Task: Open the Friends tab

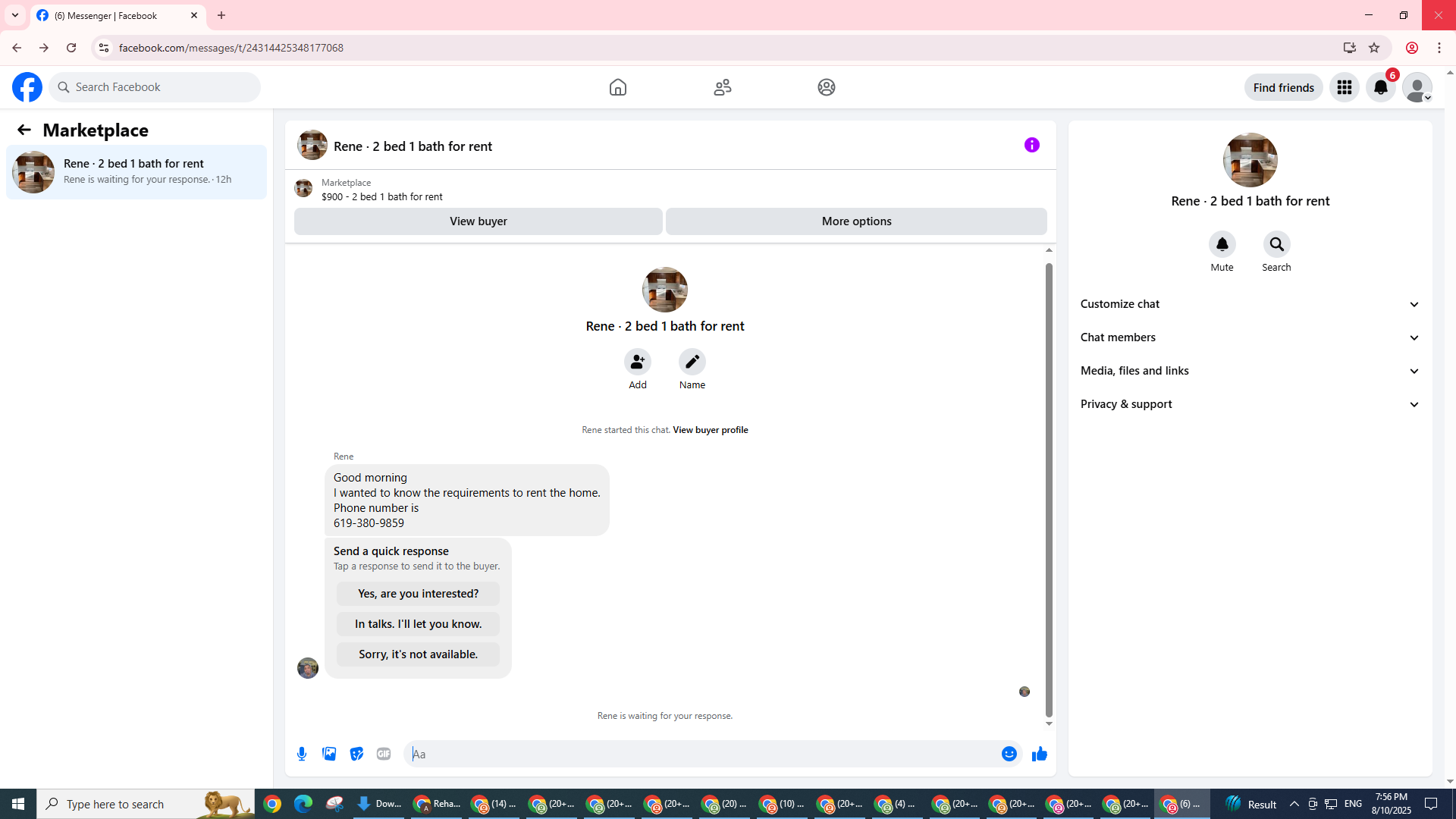Action: click(722, 87)
